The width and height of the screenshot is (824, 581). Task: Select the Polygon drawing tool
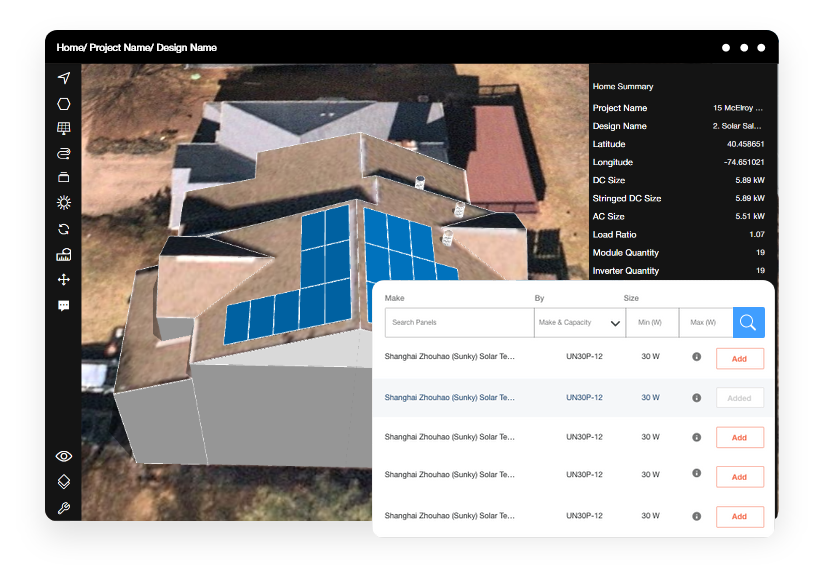pos(64,103)
